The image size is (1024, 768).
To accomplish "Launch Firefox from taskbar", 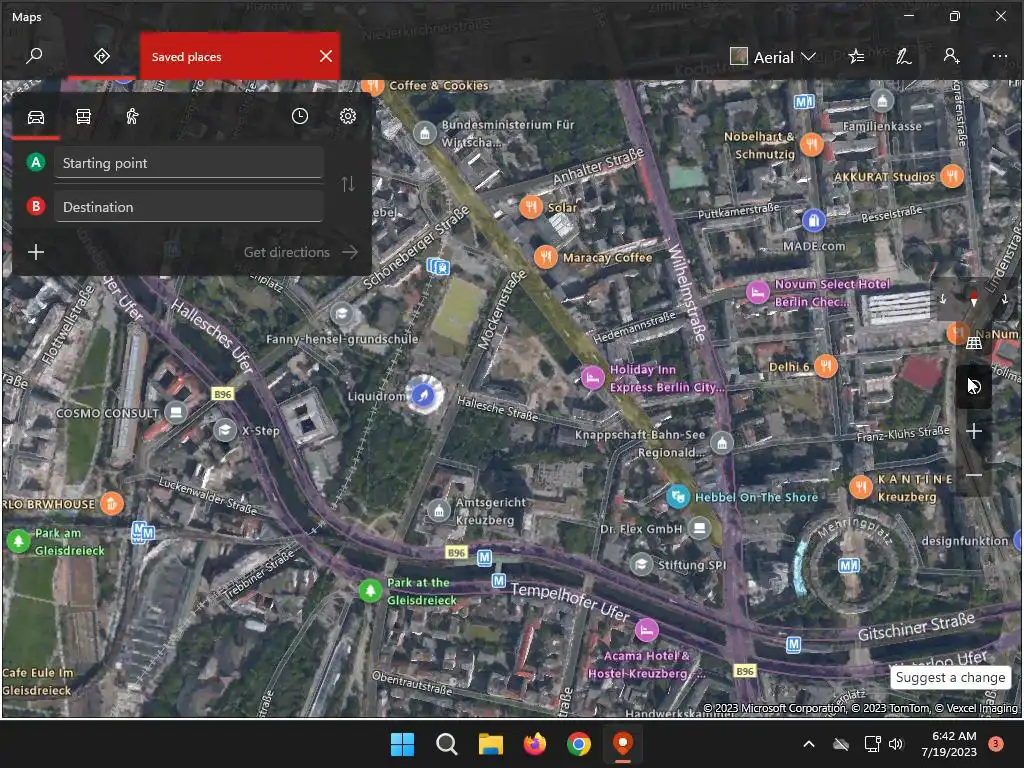I will (535, 744).
